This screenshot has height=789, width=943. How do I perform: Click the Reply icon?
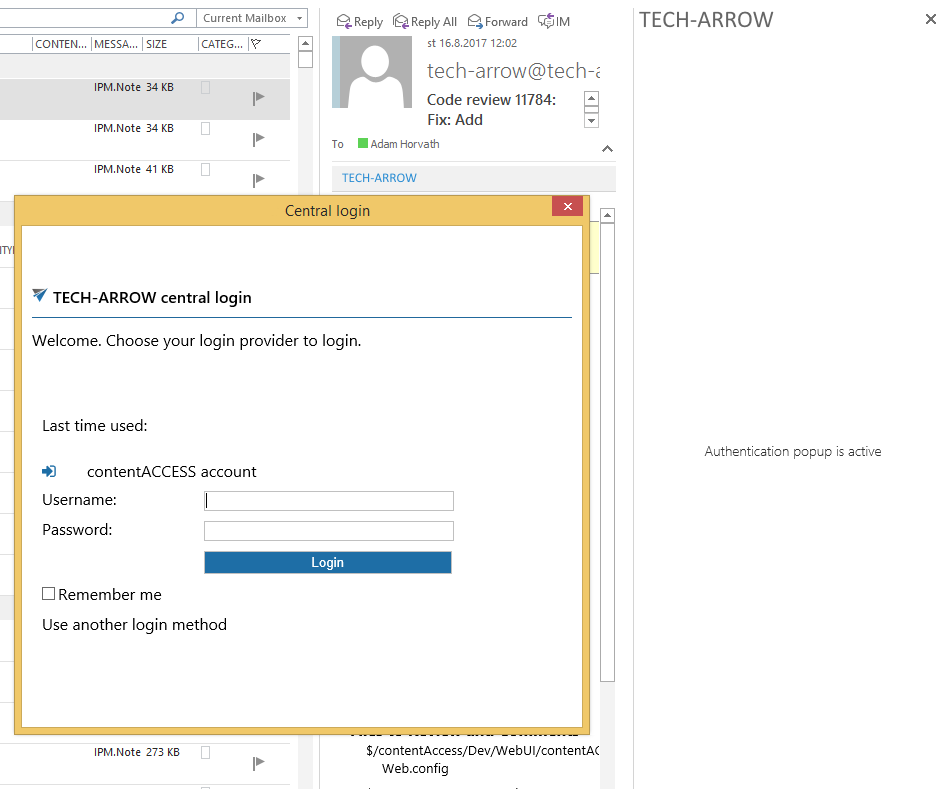[x=343, y=21]
